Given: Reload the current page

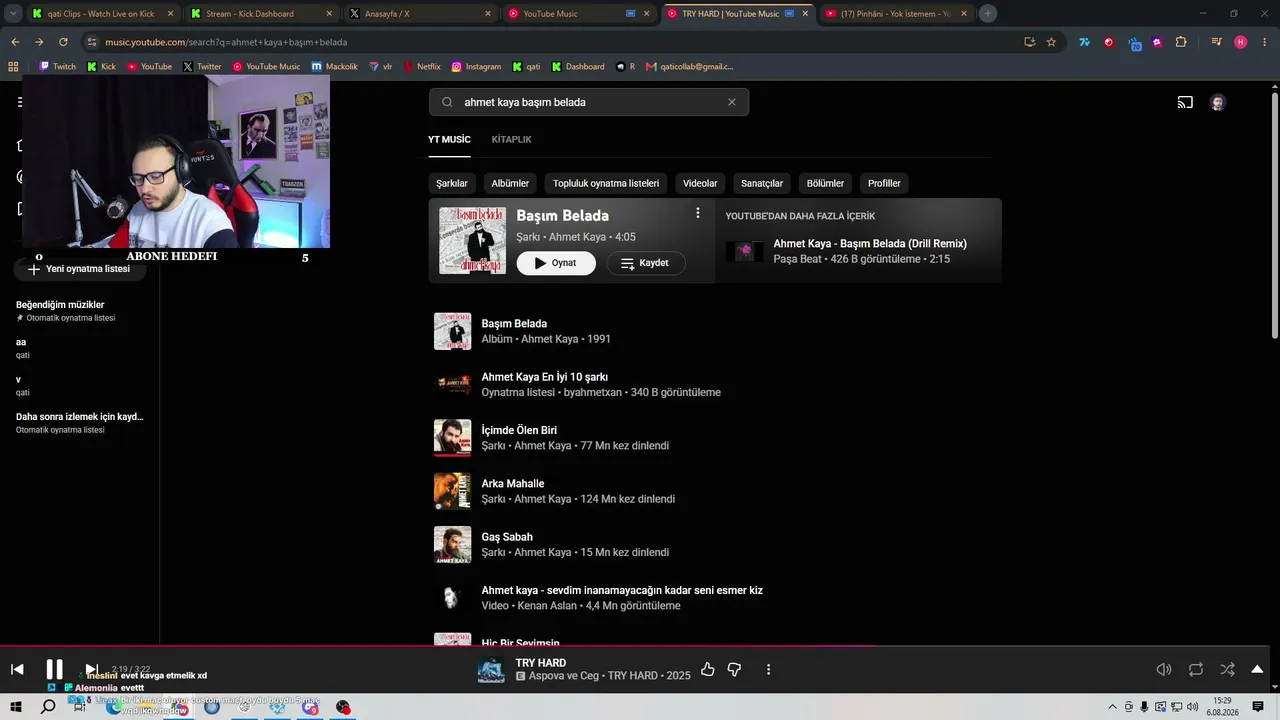Looking at the screenshot, I should [x=63, y=42].
